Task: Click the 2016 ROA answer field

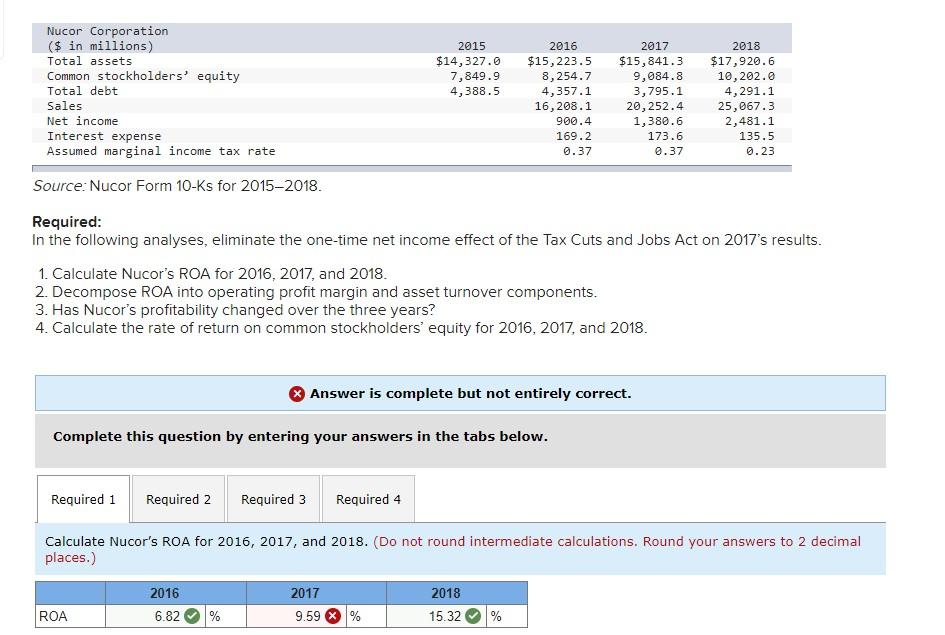Action: 155,616
